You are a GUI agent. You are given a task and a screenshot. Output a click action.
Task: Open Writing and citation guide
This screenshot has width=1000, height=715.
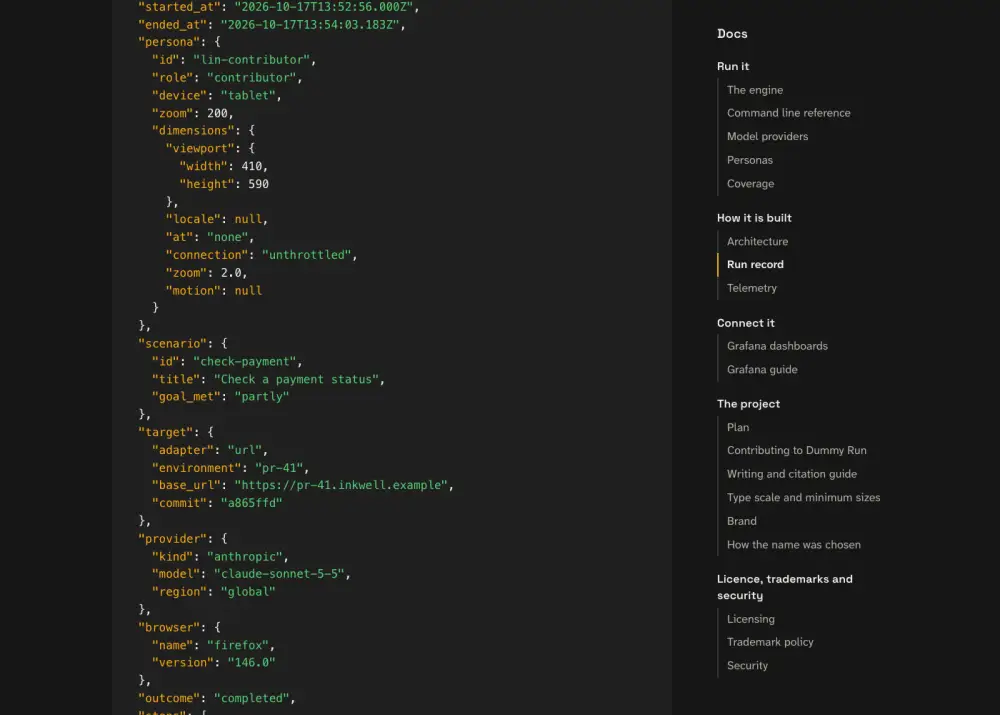tap(791, 474)
